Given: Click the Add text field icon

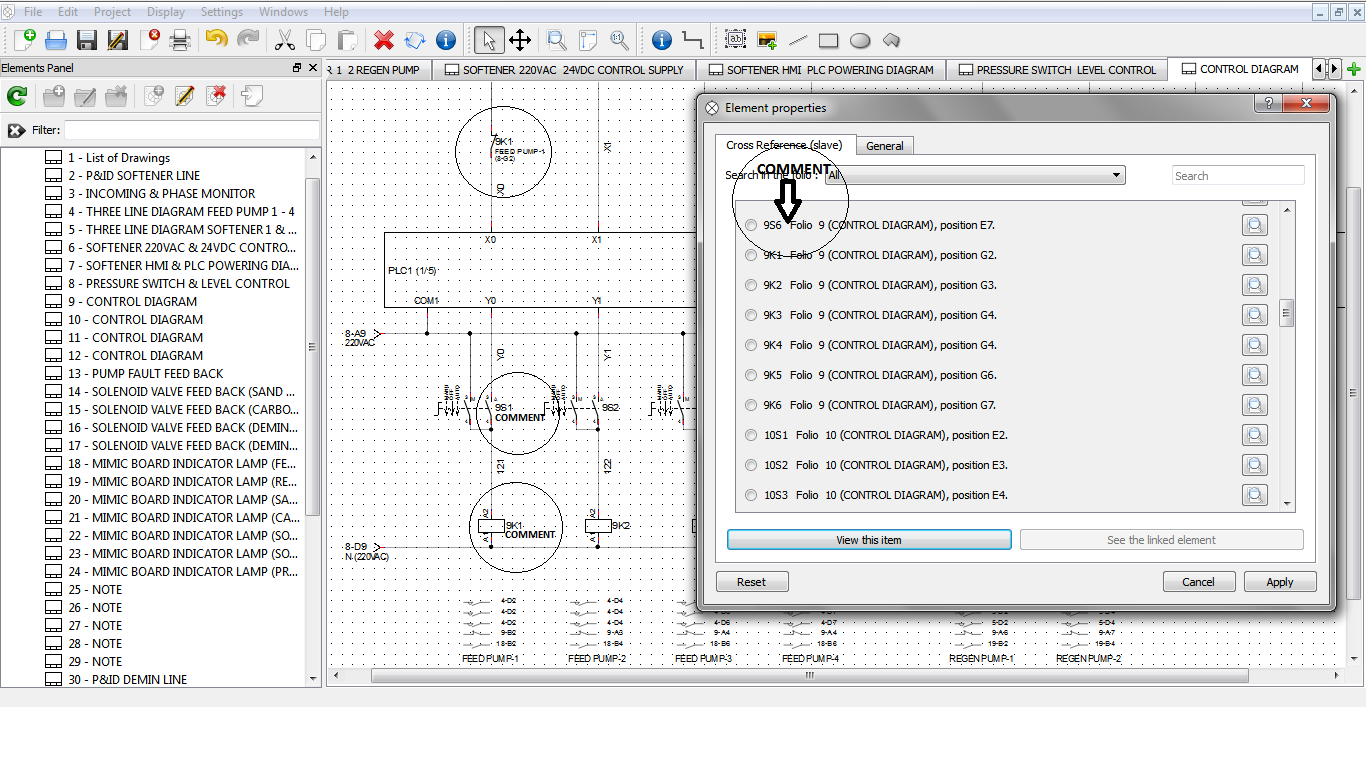Looking at the screenshot, I should tap(735, 40).
